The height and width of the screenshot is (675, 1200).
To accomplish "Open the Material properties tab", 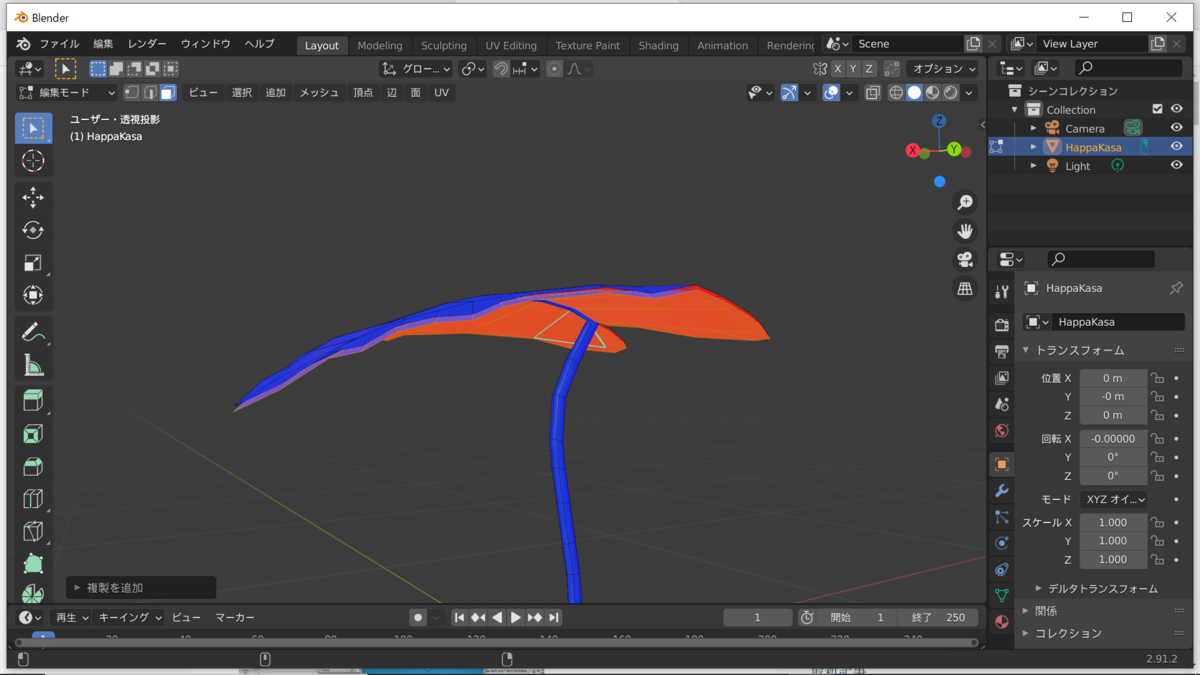I will click(1002, 621).
